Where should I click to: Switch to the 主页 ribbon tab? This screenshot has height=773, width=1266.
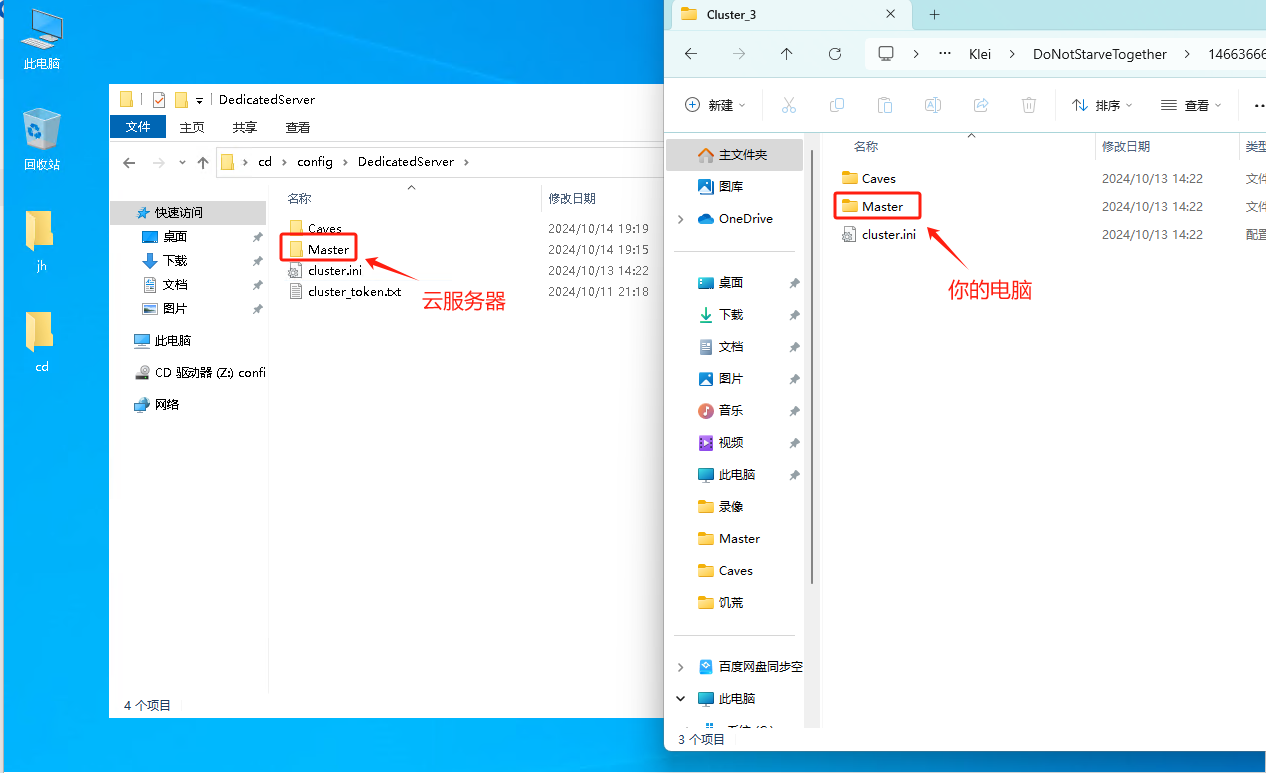(192, 127)
